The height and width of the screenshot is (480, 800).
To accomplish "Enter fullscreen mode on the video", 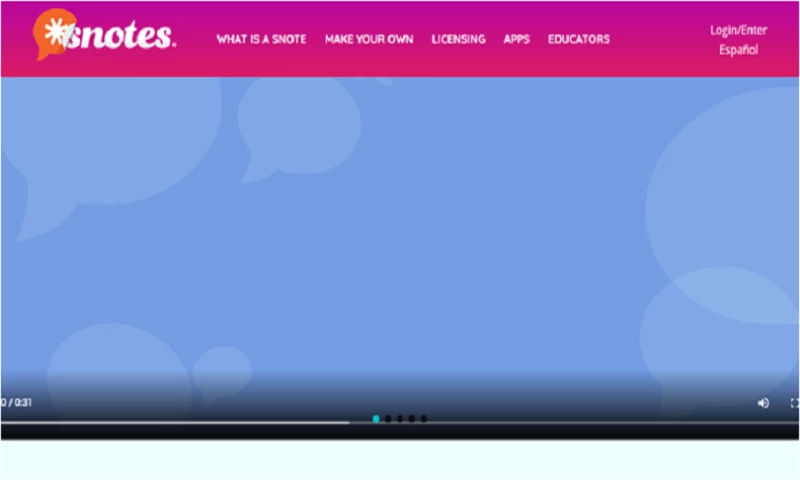I will pyautogui.click(x=795, y=403).
